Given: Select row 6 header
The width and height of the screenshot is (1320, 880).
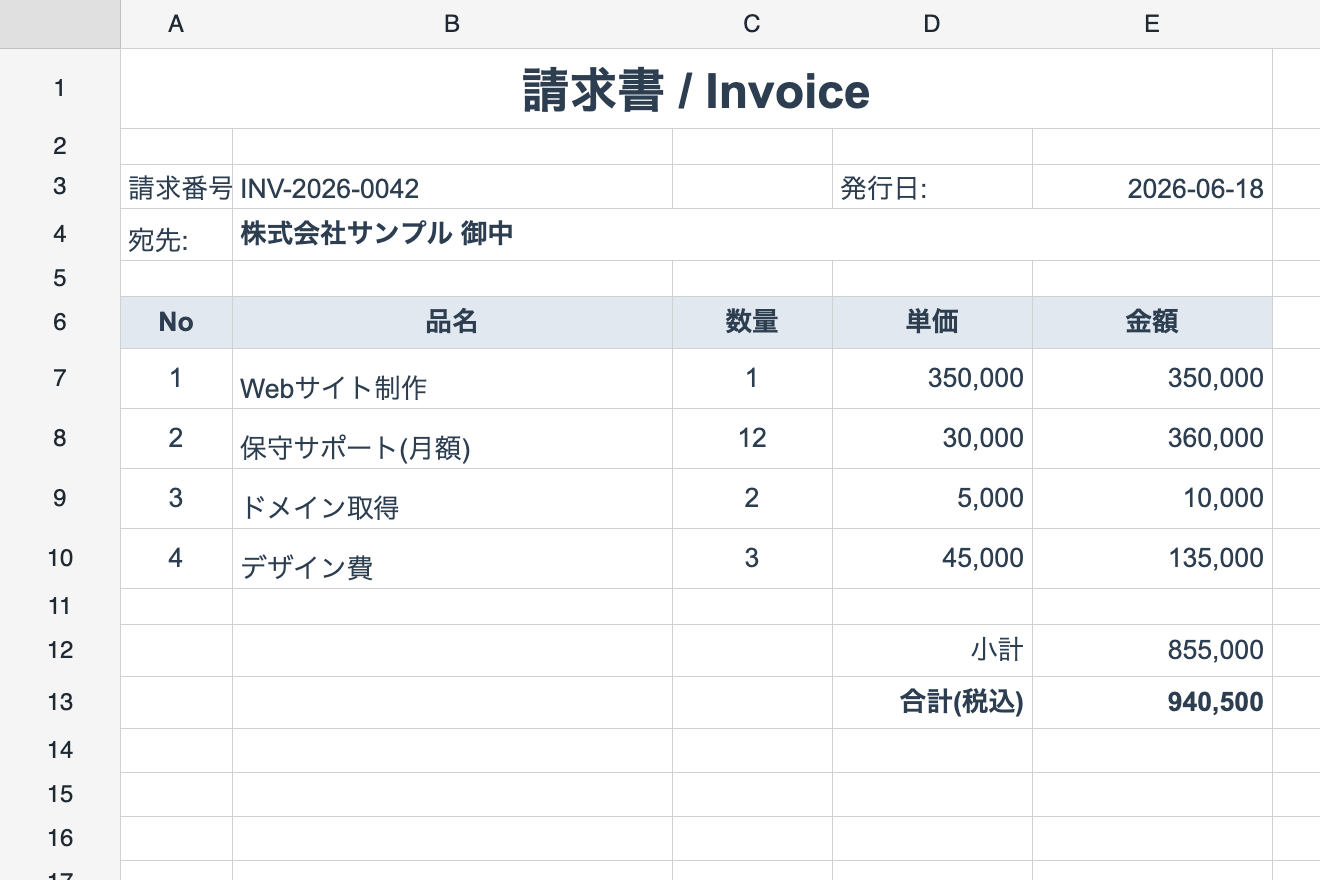Looking at the screenshot, I should click(60, 322).
